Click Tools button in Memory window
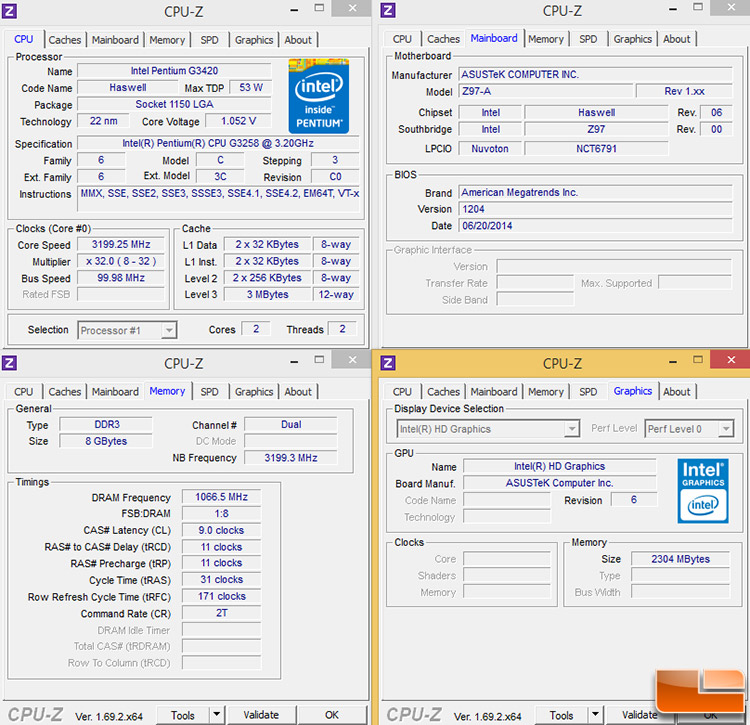The height and width of the screenshot is (725, 750). 183,715
